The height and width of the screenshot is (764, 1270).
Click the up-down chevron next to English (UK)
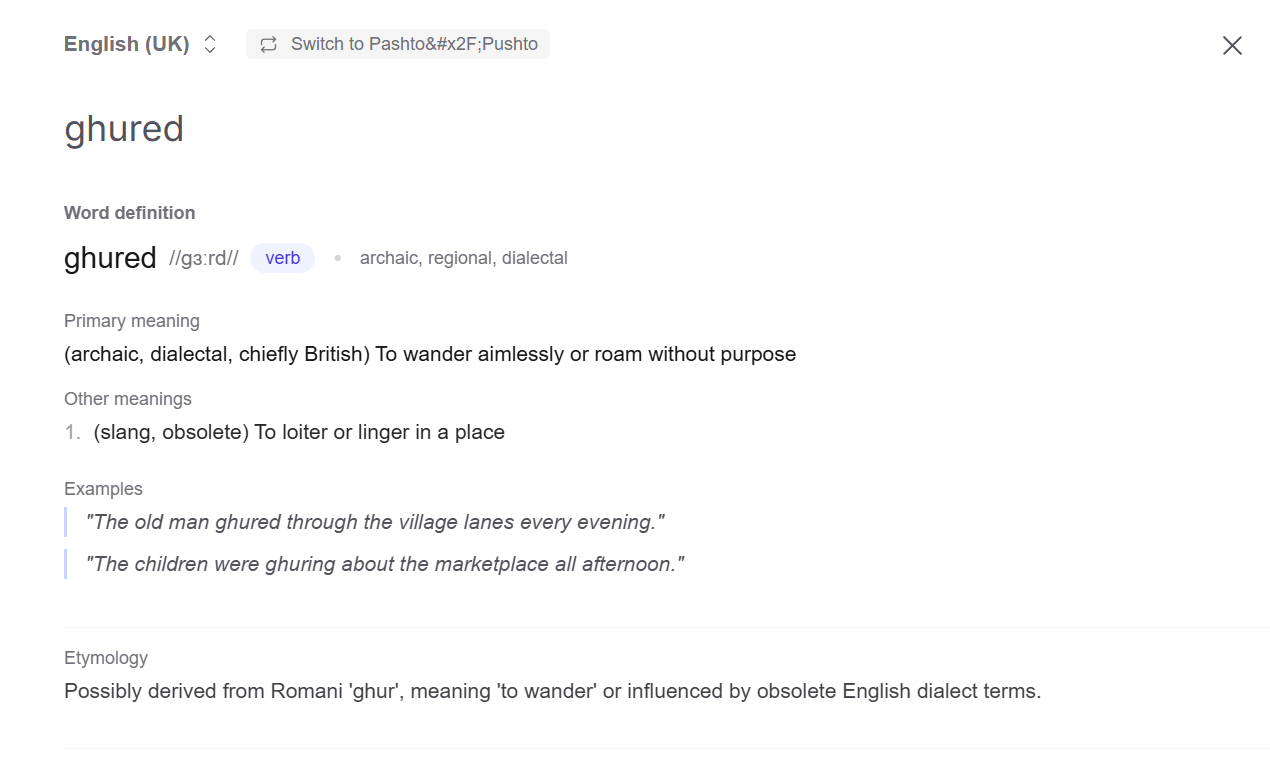[x=210, y=44]
